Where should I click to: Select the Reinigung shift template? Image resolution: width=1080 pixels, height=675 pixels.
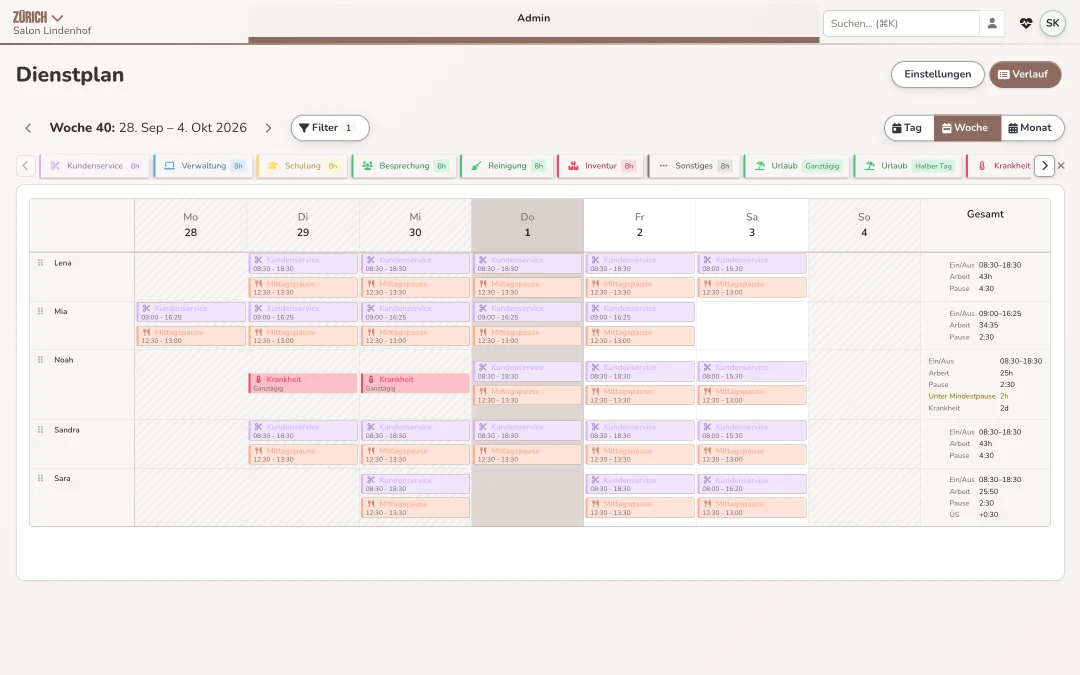click(508, 166)
